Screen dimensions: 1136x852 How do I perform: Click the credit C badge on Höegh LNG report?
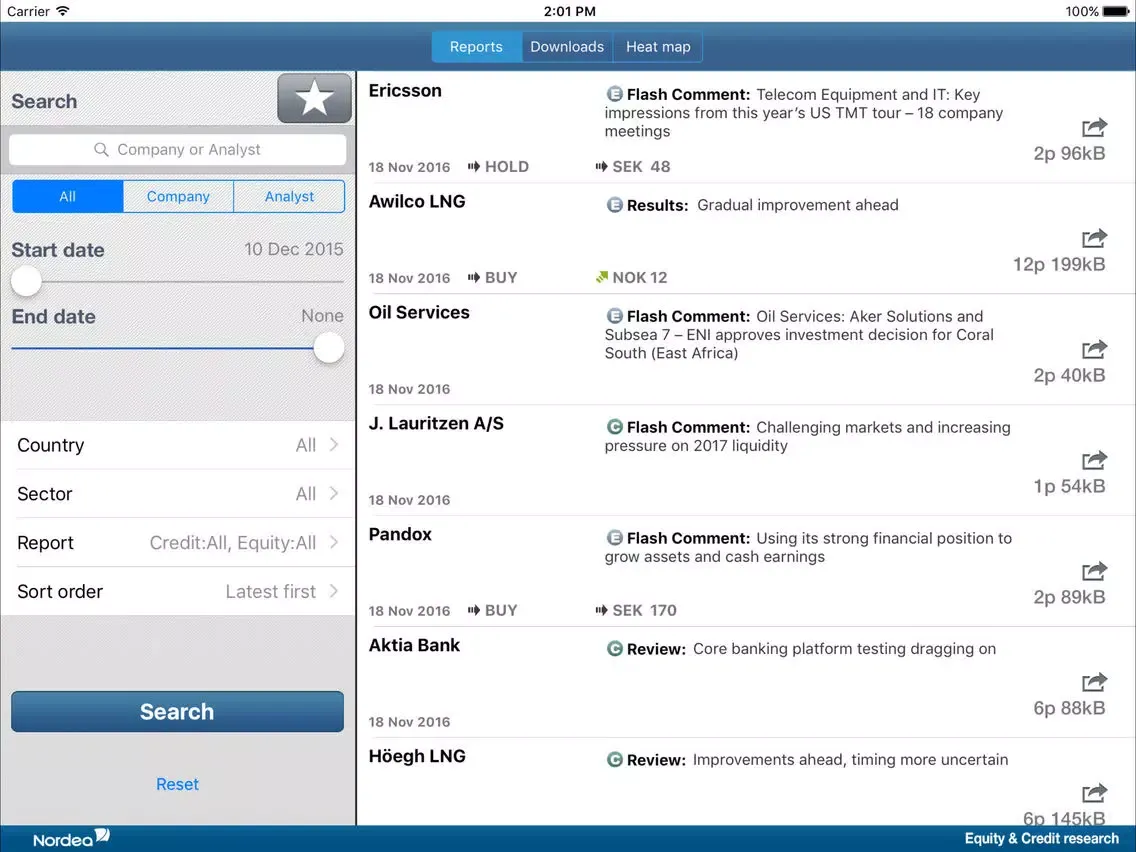tap(614, 759)
